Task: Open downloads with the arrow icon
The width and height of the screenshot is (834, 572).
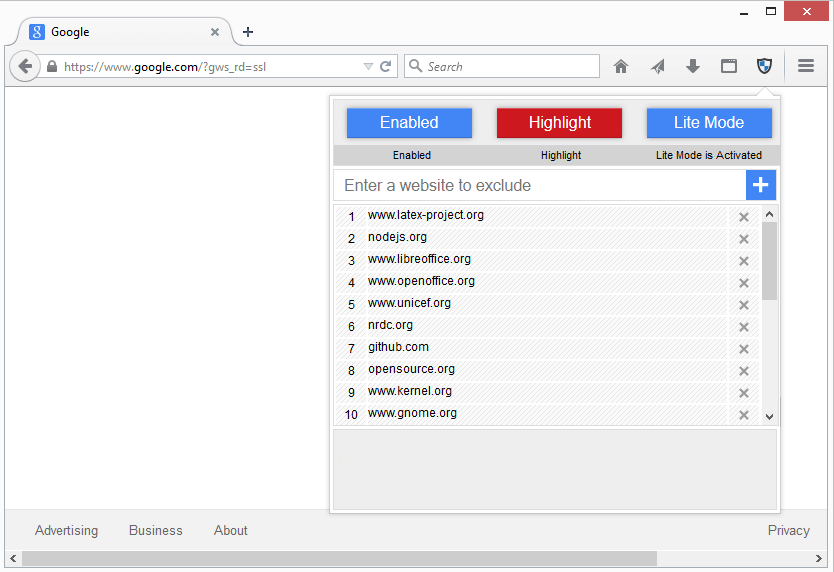Action: click(x=693, y=67)
